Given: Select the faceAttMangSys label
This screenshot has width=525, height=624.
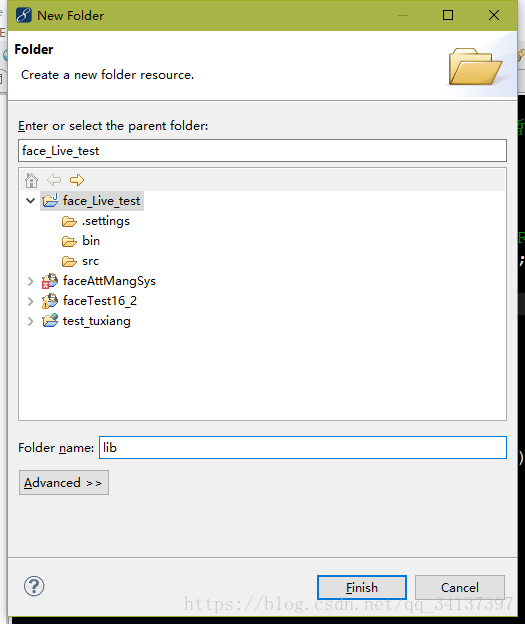Looking at the screenshot, I should click(109, 281).
